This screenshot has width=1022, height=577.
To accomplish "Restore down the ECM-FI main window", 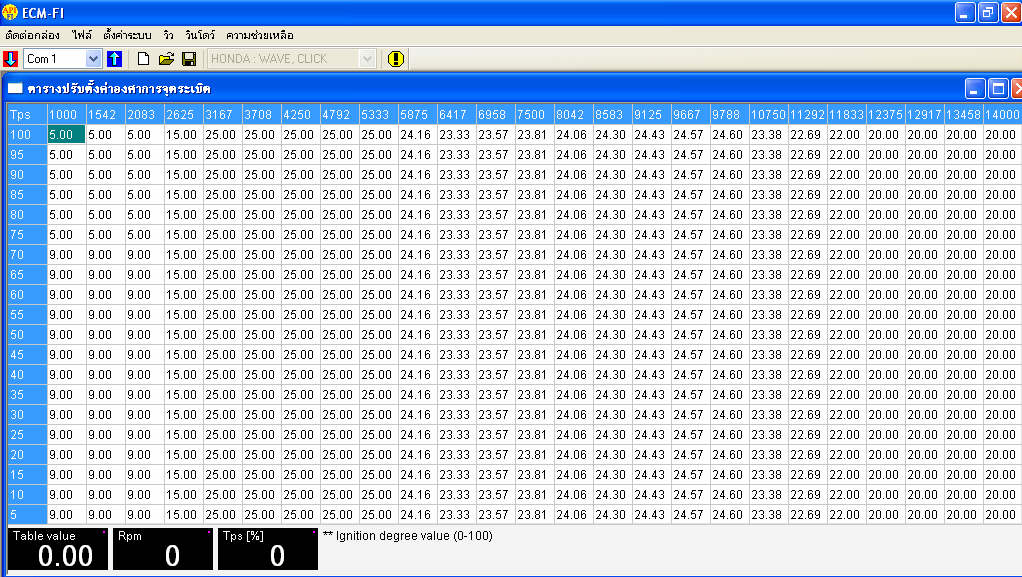I will (988, 12).
